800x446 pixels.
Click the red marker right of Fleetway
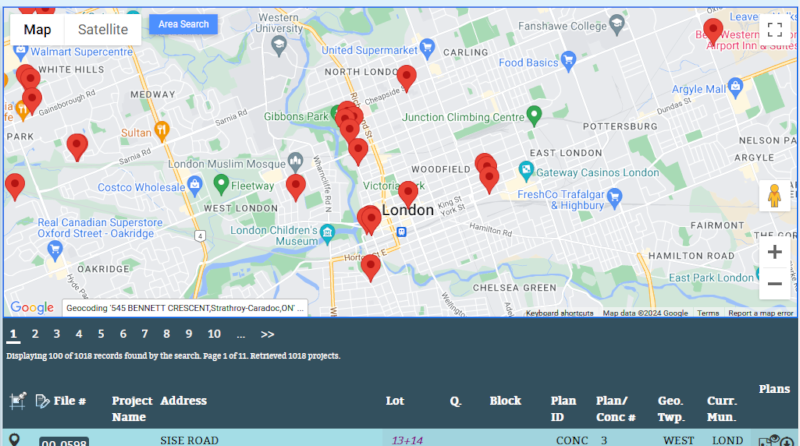click(295, 187)
